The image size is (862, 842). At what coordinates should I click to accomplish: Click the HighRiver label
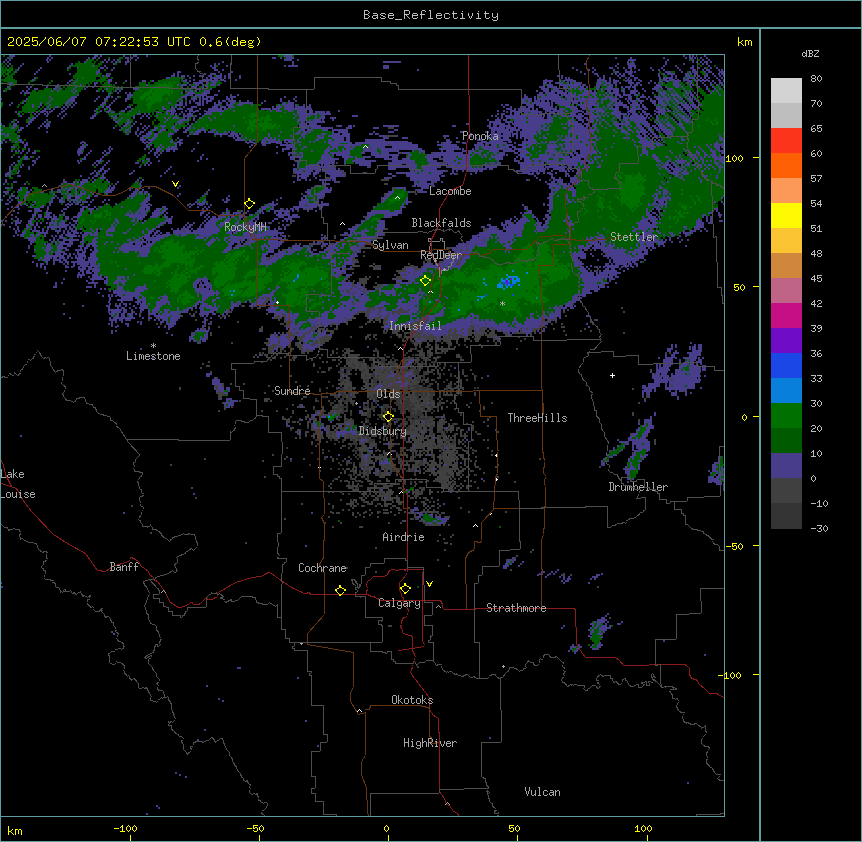(x=430, y=743)
